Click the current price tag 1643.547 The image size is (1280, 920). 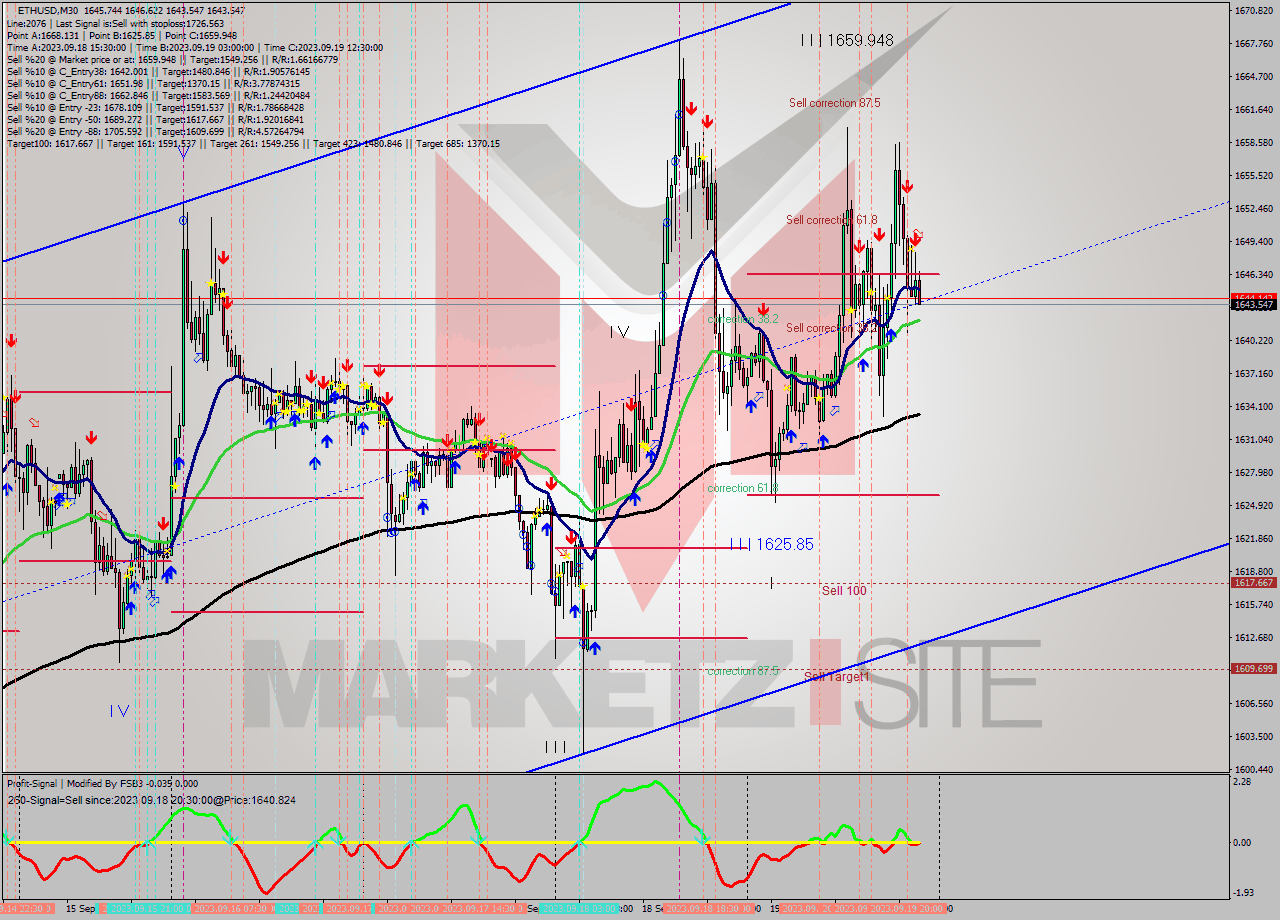pos(1253,305)
